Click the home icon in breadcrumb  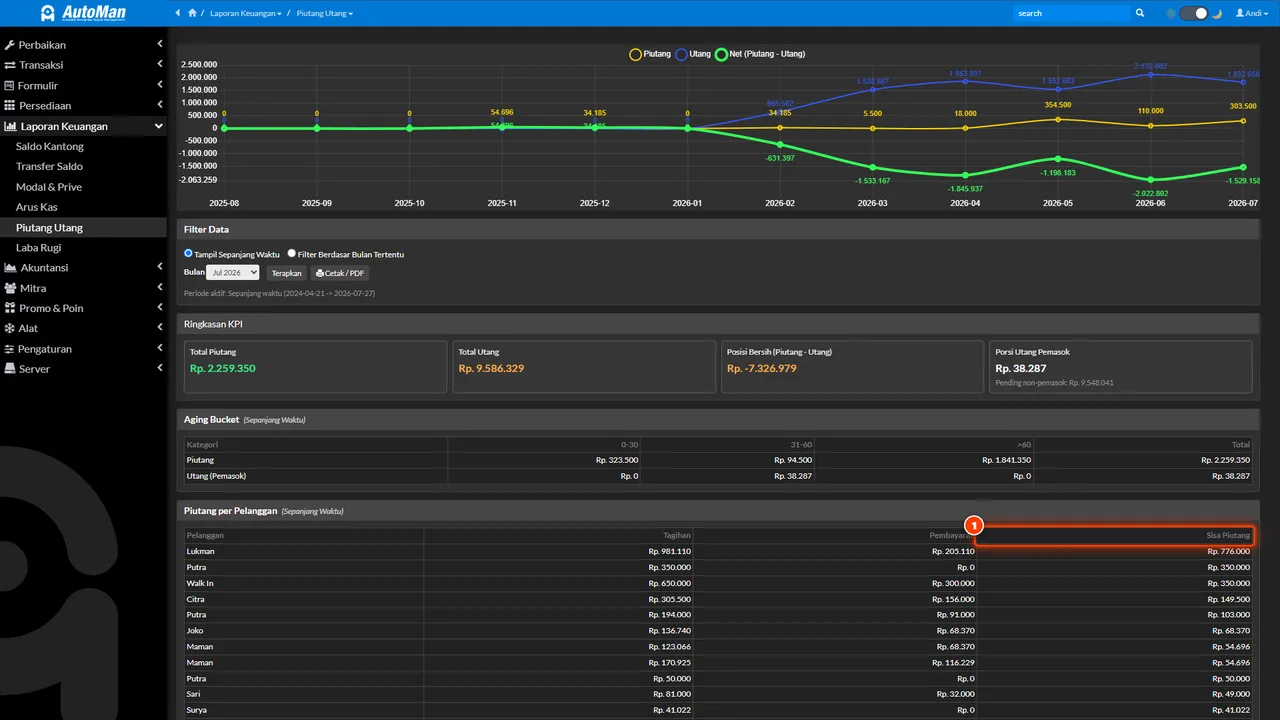coord(192,13)
